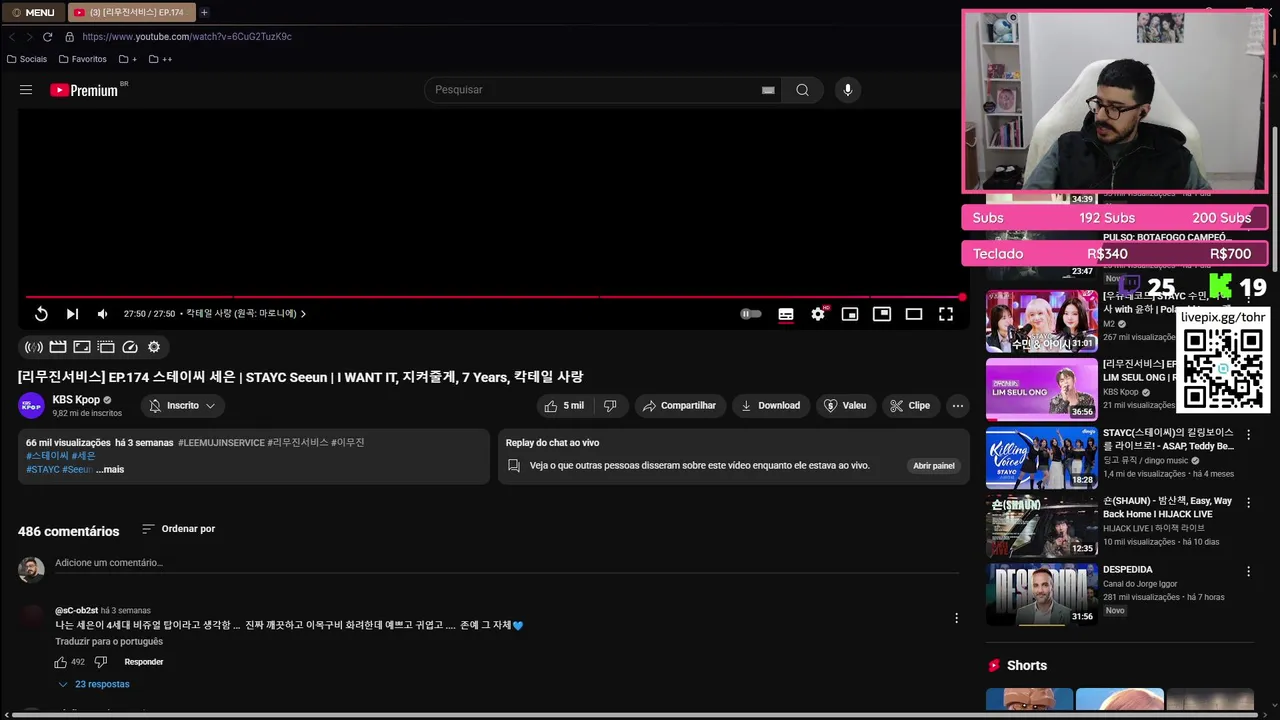
Task: Open STAYC Killing Voice video thumbnail
Action: (1042, 458)
